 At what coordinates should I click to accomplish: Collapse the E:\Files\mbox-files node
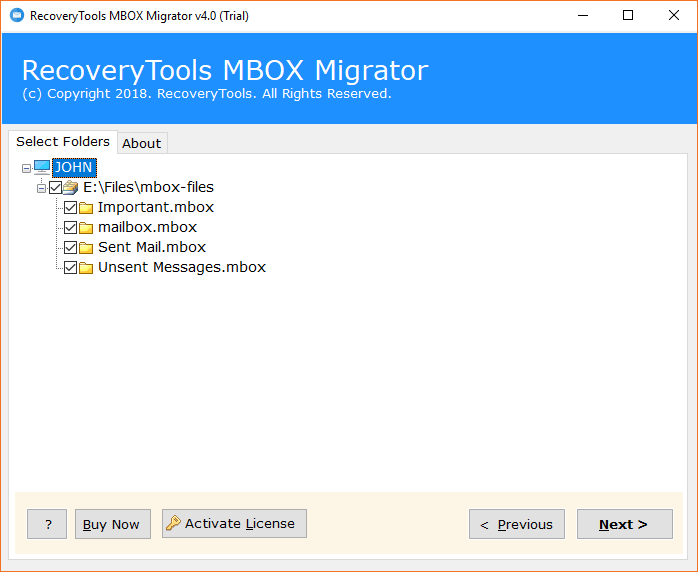point(41,189)
